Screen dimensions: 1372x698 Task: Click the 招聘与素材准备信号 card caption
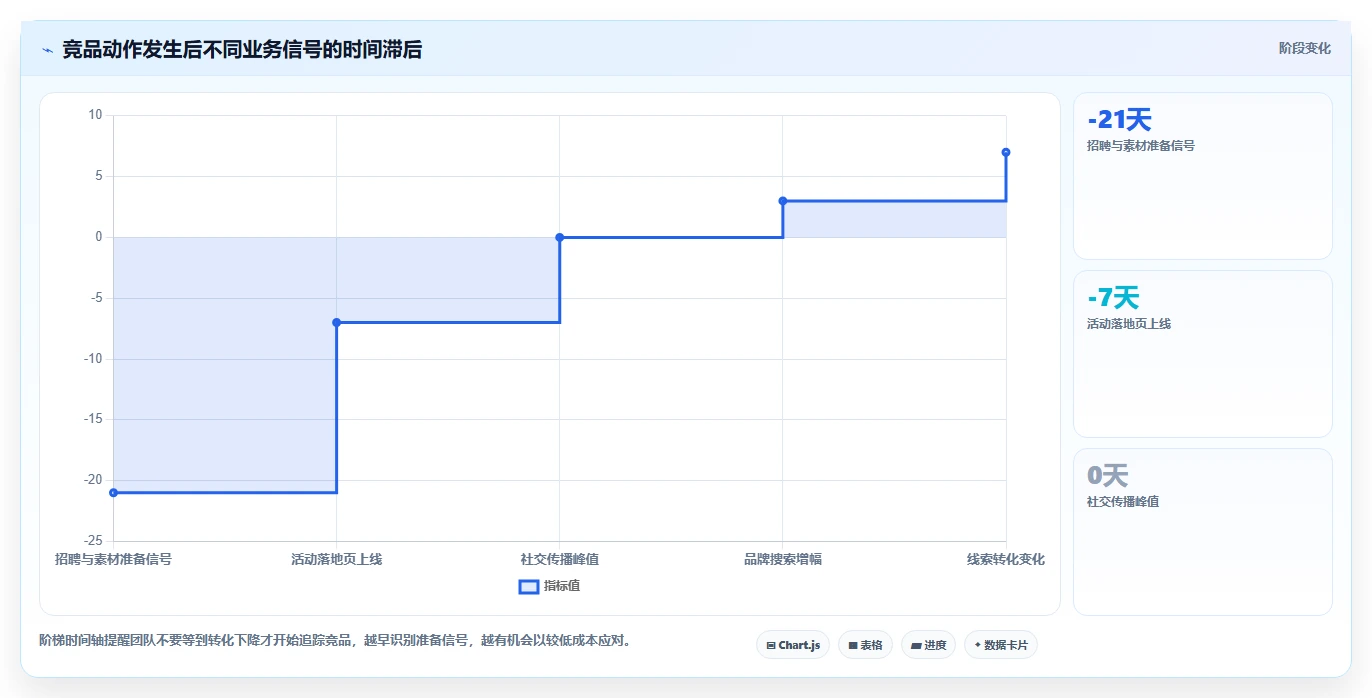[1141, 145]
